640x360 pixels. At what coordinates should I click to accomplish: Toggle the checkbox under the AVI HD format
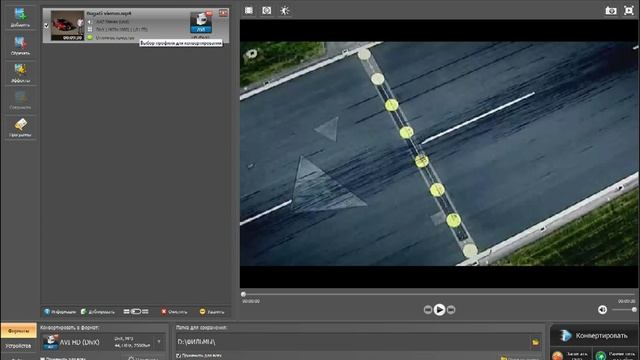[42, 358]
